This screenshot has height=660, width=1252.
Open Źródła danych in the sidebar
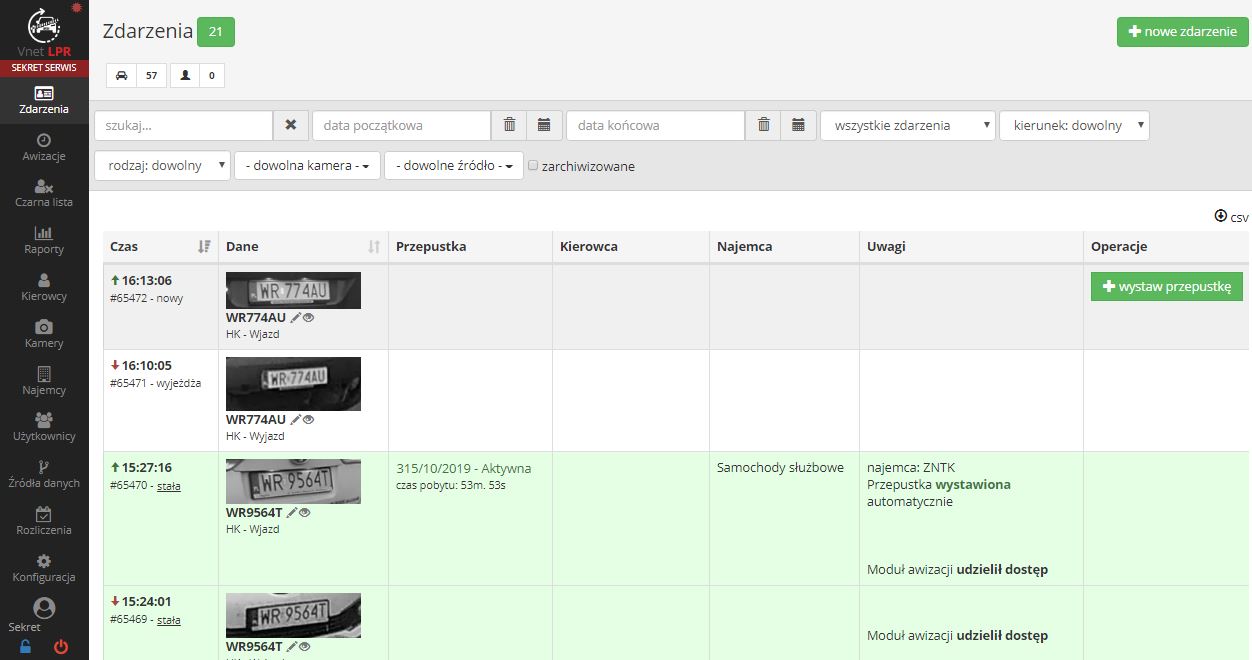pos(44,475)
